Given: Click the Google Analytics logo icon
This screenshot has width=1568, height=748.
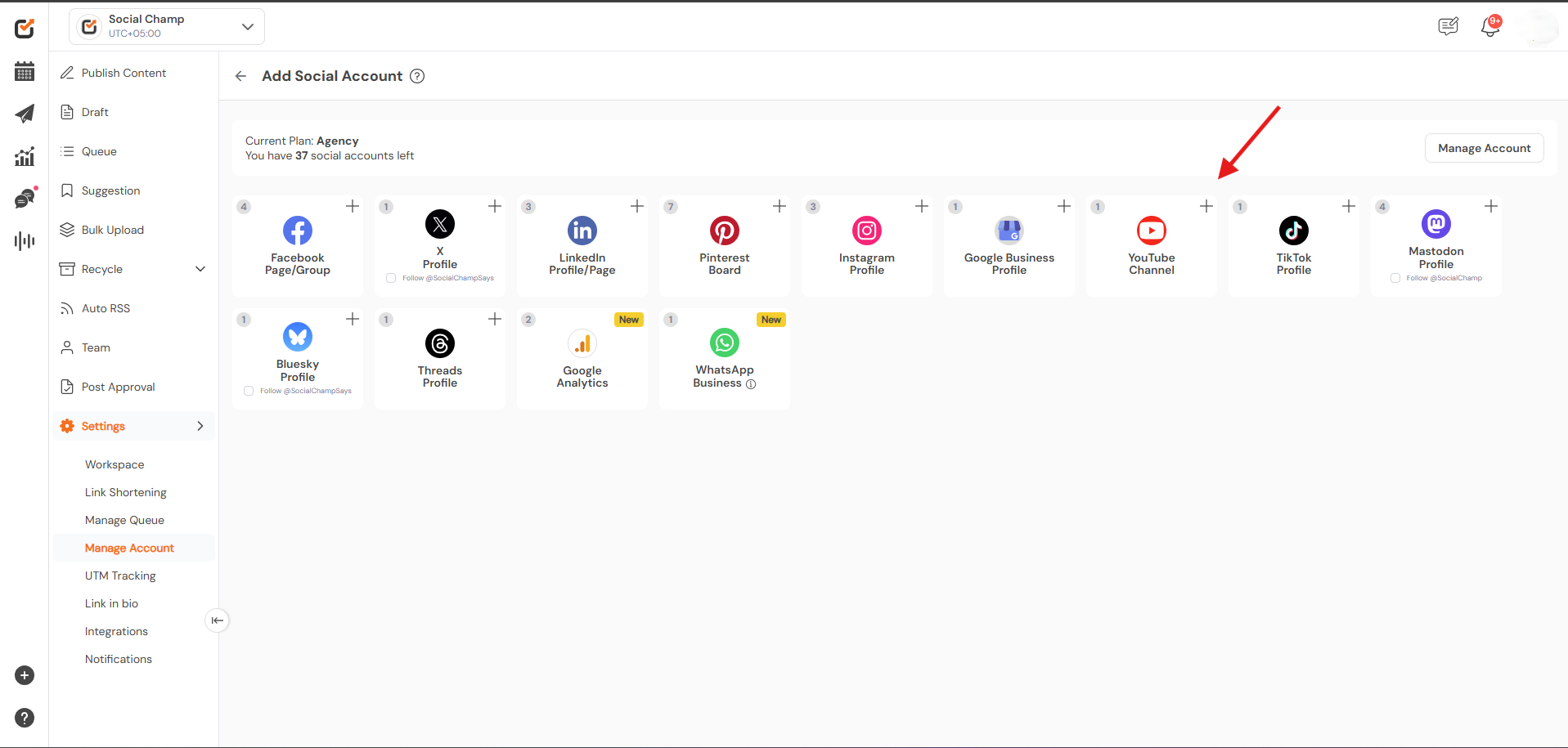Looking at the screenshot, I should (582, 343).
